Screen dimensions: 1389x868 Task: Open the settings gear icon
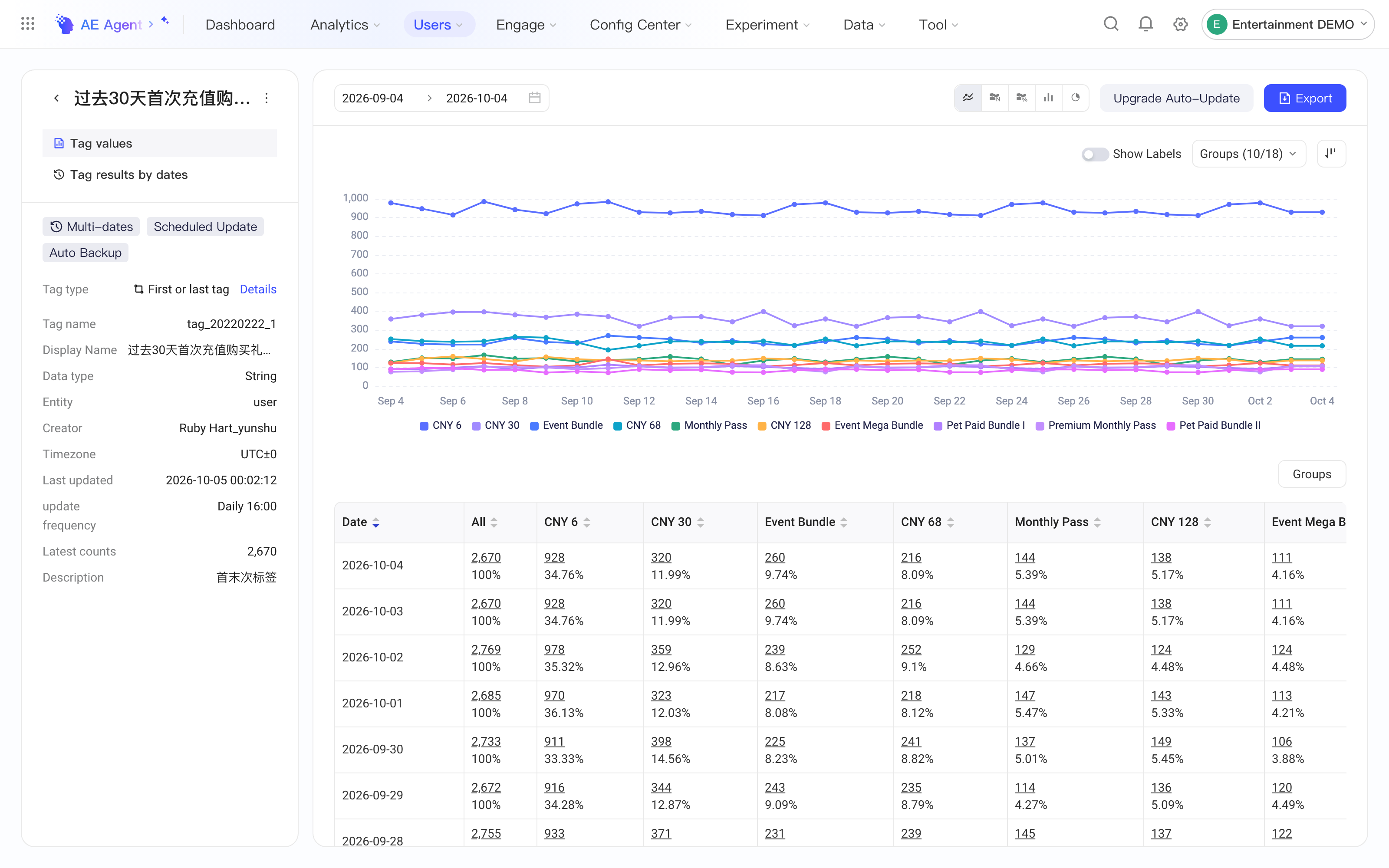1180,24
